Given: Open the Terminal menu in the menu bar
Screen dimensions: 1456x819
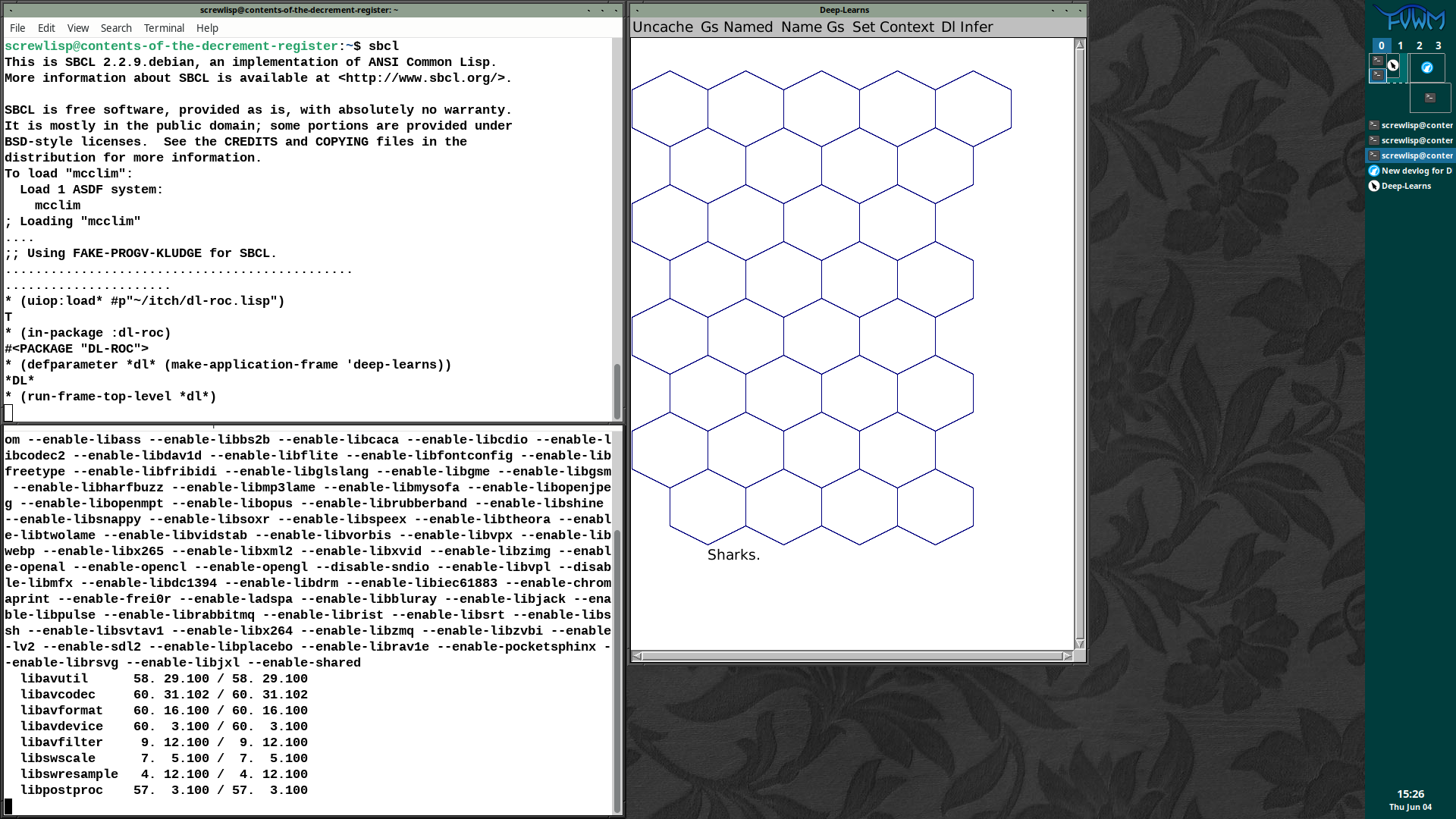Looking at the screenshot, I should pyautogui.click(x=164, y=28).
